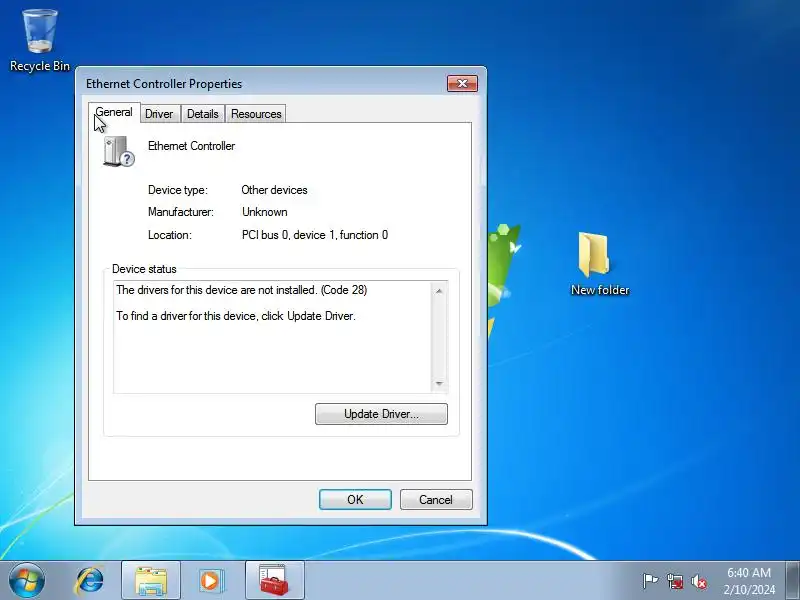
Task: Click the muted volume tray icon
Action: [699, 581]
